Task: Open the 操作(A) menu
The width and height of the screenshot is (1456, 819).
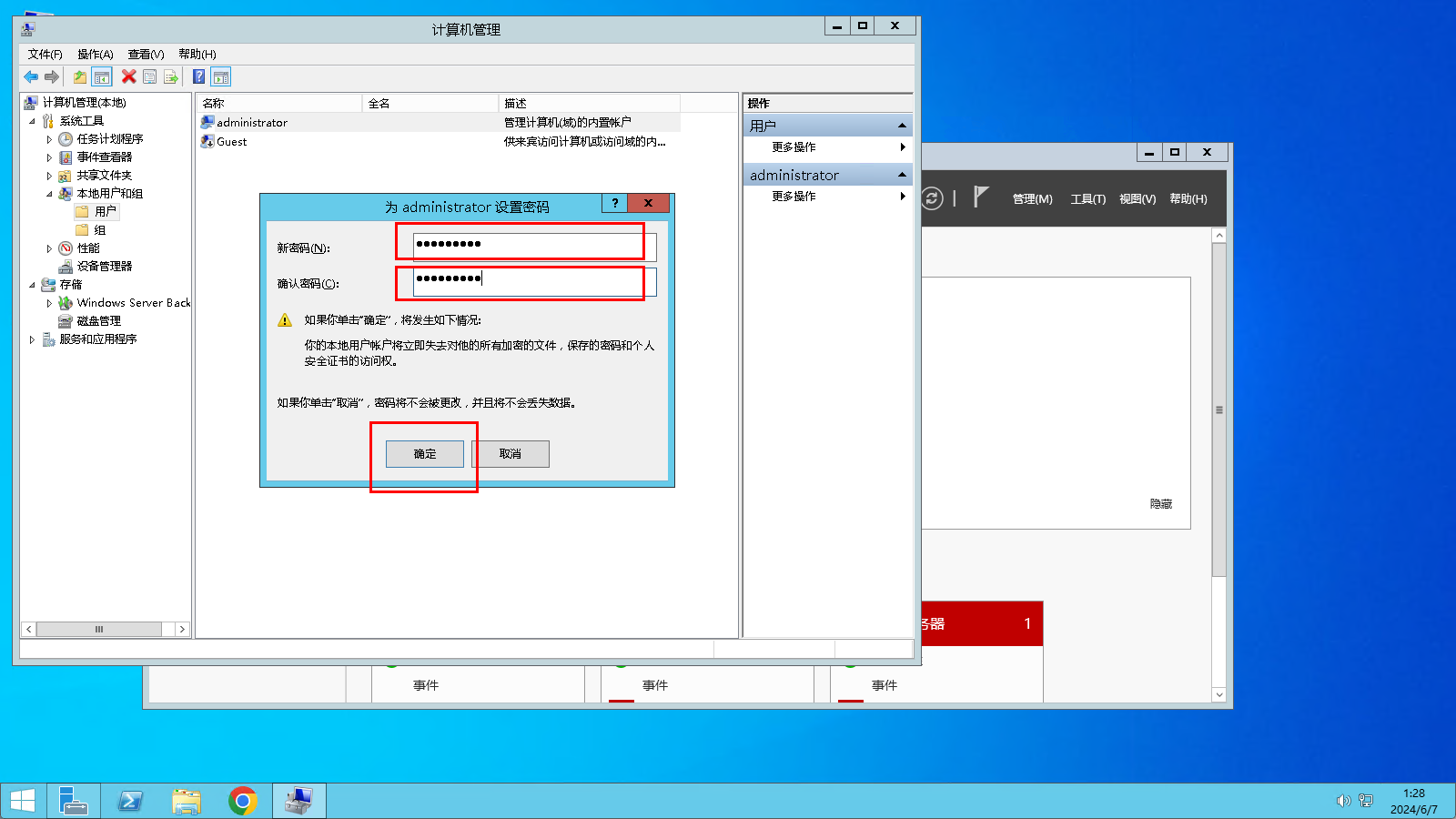Action: (x=96, y=55)
